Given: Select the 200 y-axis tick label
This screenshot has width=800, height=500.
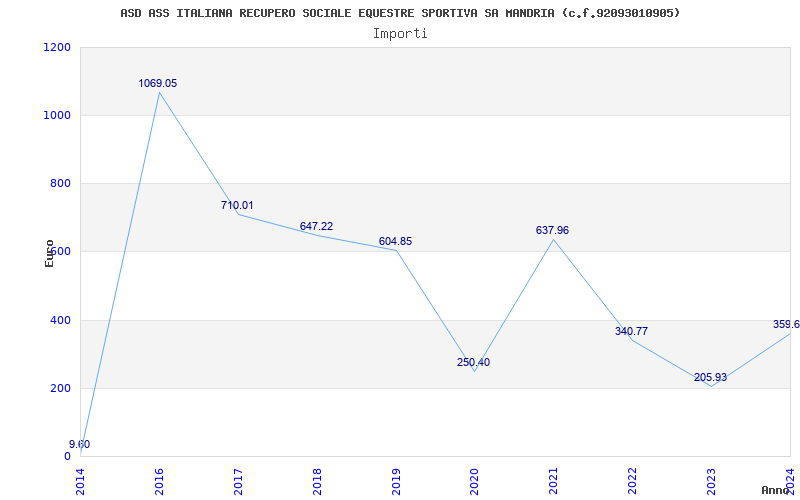Looking at the screenshot, I should (60, 388).
